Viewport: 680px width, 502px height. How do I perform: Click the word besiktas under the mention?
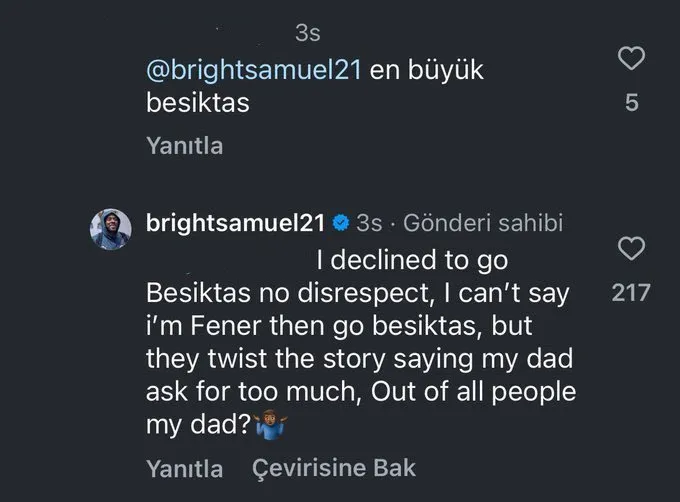pos(196,104)
